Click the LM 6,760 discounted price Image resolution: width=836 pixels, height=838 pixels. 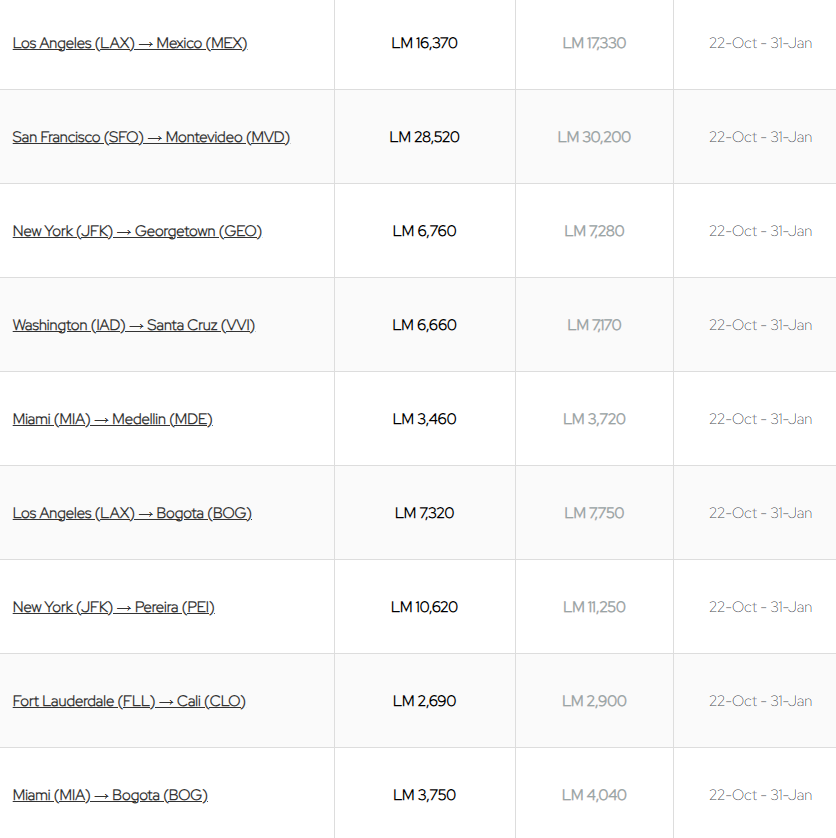pyautogui.click(x=424, y=231)
